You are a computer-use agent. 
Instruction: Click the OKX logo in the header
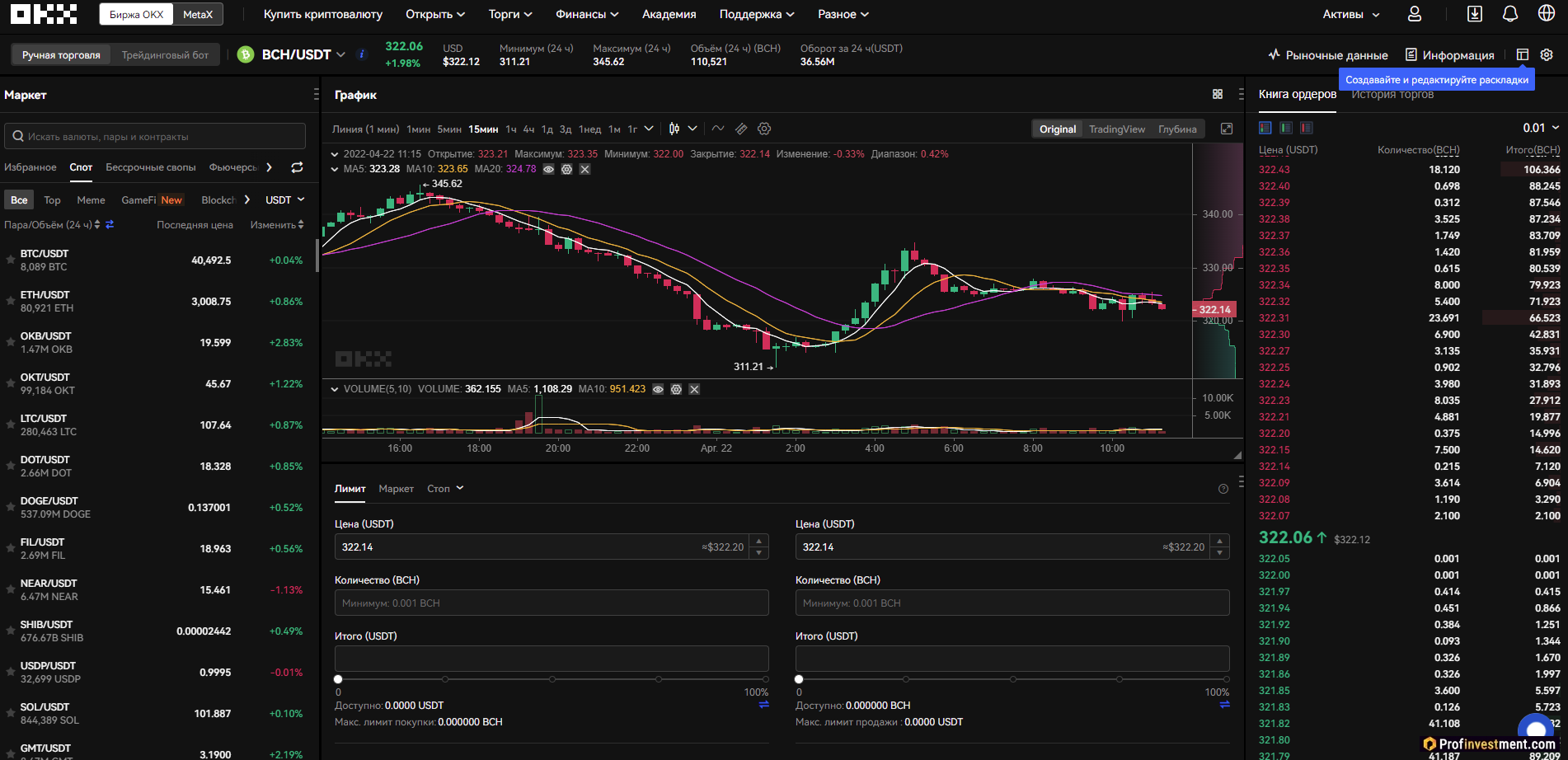click(44, 14)
